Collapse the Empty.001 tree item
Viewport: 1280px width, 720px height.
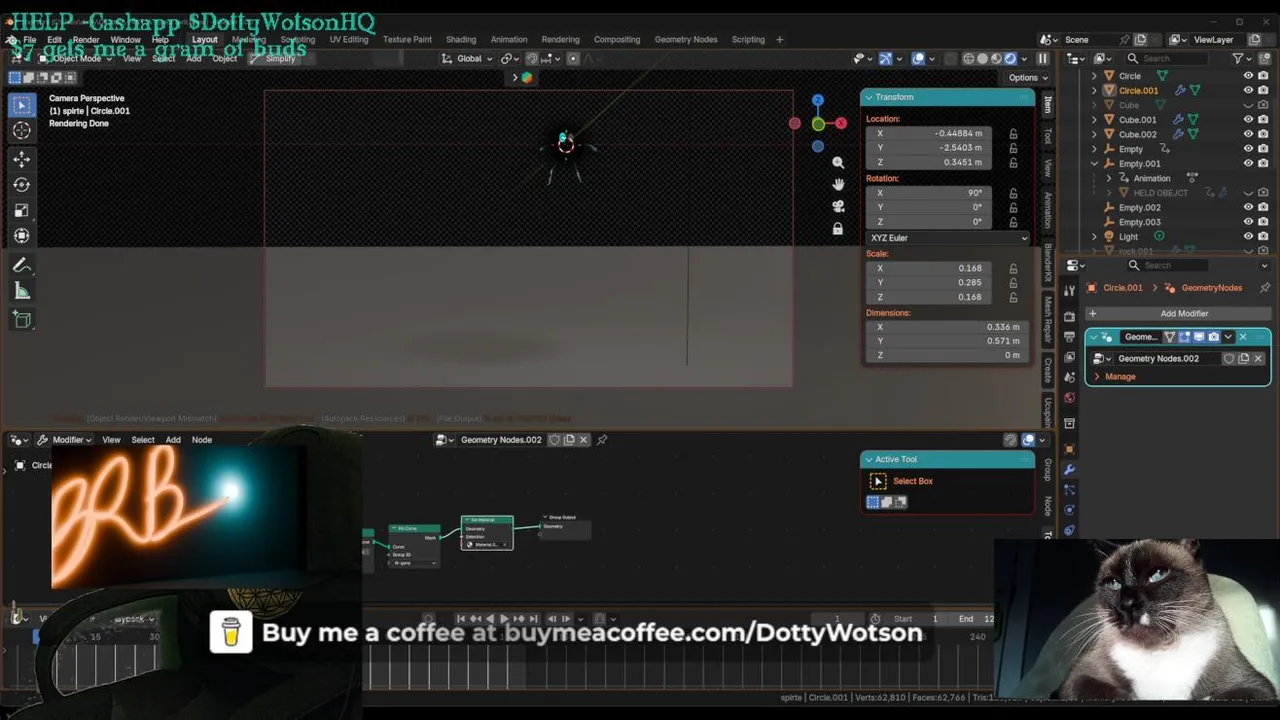1094,164
